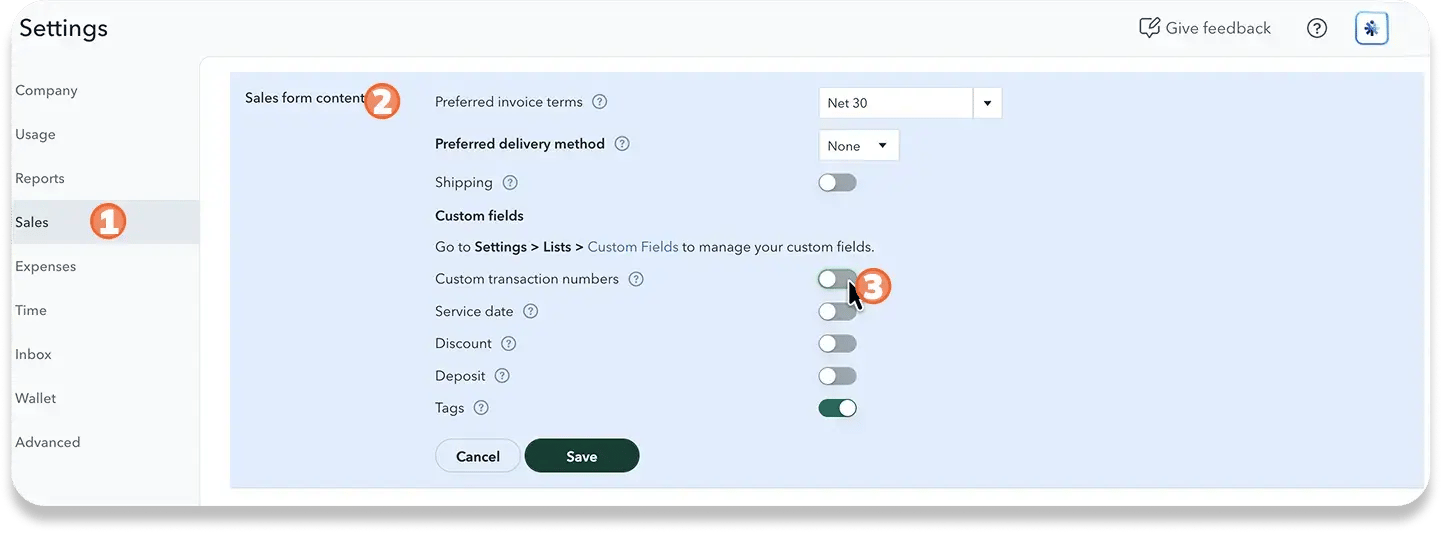This screenshot has width=1442, height=533.
Task: Go to Company settings tab
Action: 46,90
